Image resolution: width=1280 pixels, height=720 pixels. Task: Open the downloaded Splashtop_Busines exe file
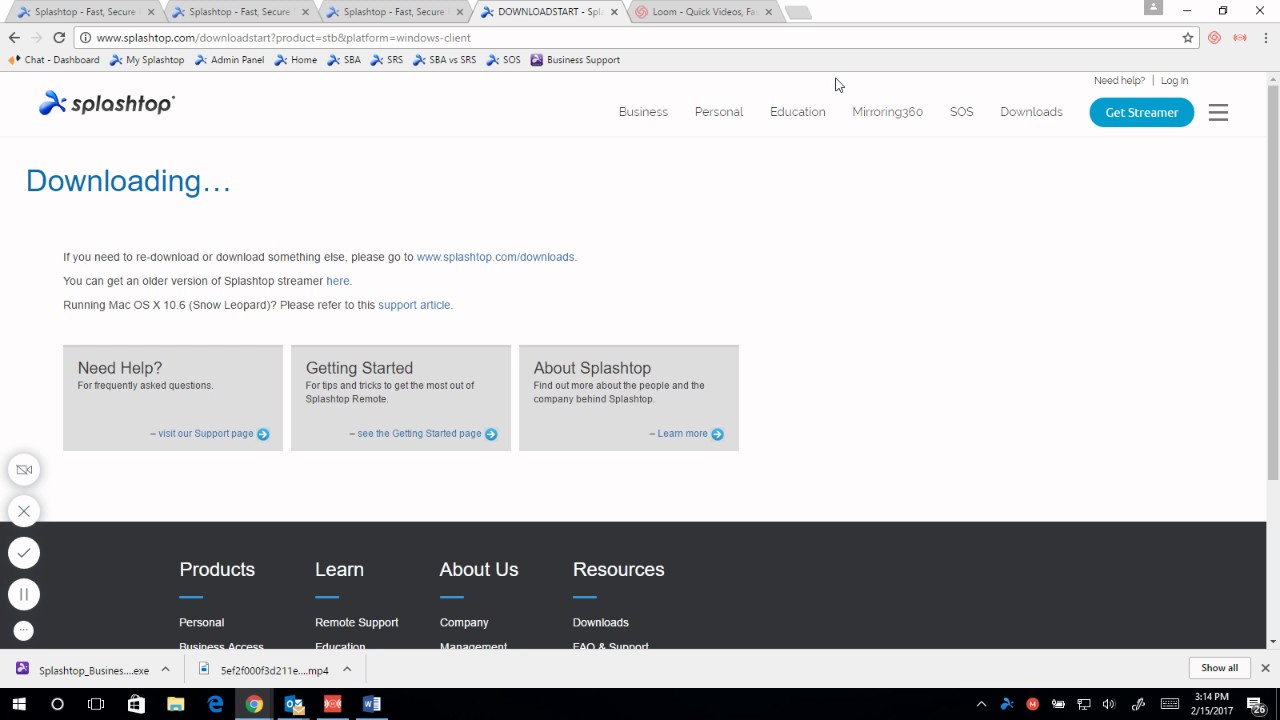(x=84, y=670)
